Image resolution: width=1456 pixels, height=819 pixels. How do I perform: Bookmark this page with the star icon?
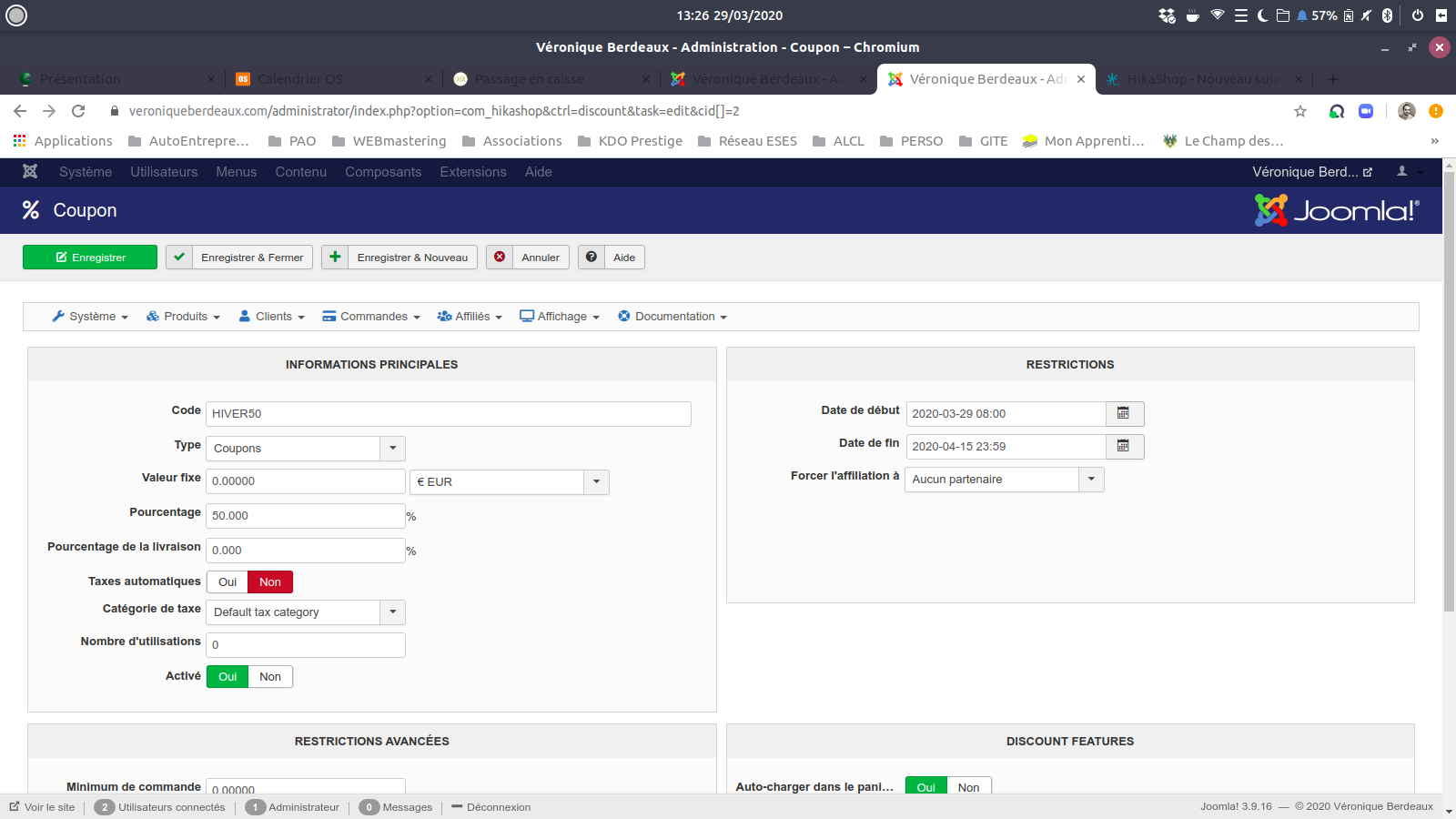tap(1300, 111)
